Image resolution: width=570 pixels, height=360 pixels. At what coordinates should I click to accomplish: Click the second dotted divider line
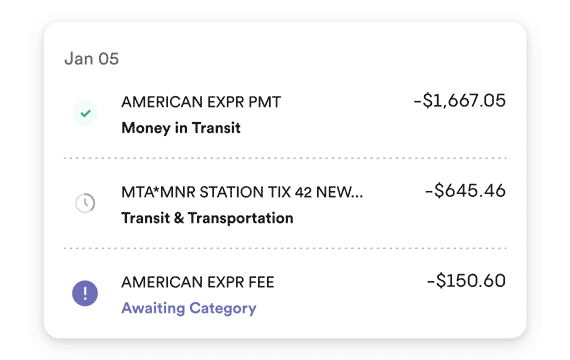pyautogui.click(x=285, y=248)
